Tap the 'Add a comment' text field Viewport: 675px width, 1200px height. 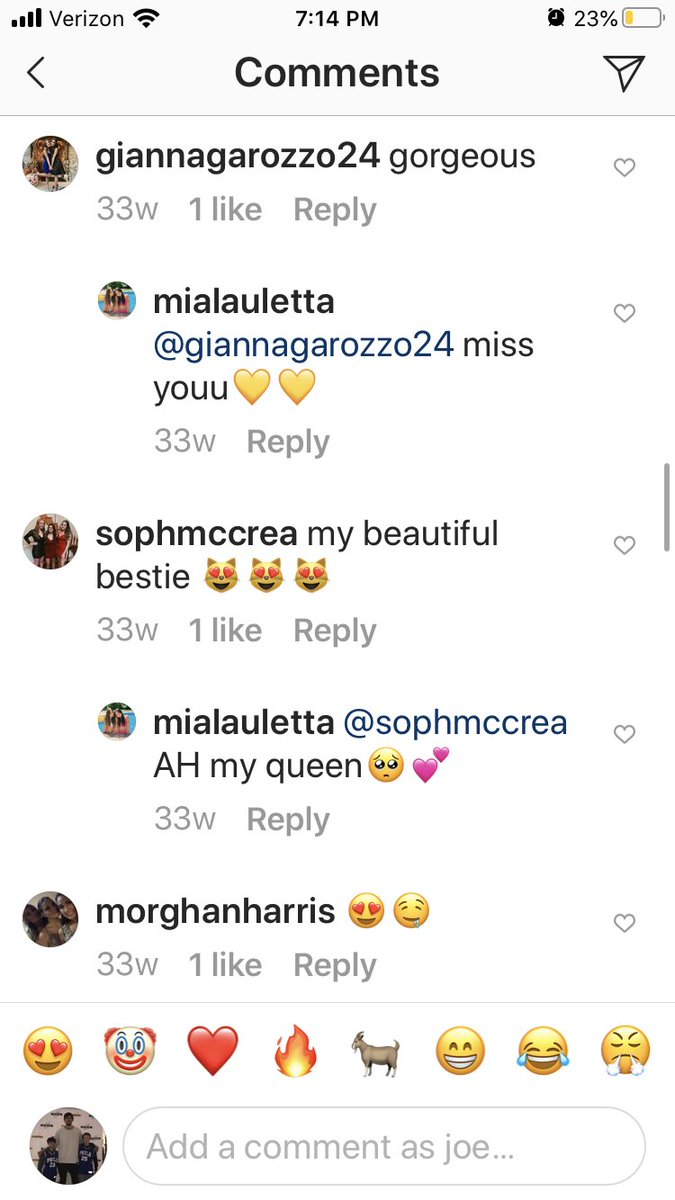point(384,1146)
